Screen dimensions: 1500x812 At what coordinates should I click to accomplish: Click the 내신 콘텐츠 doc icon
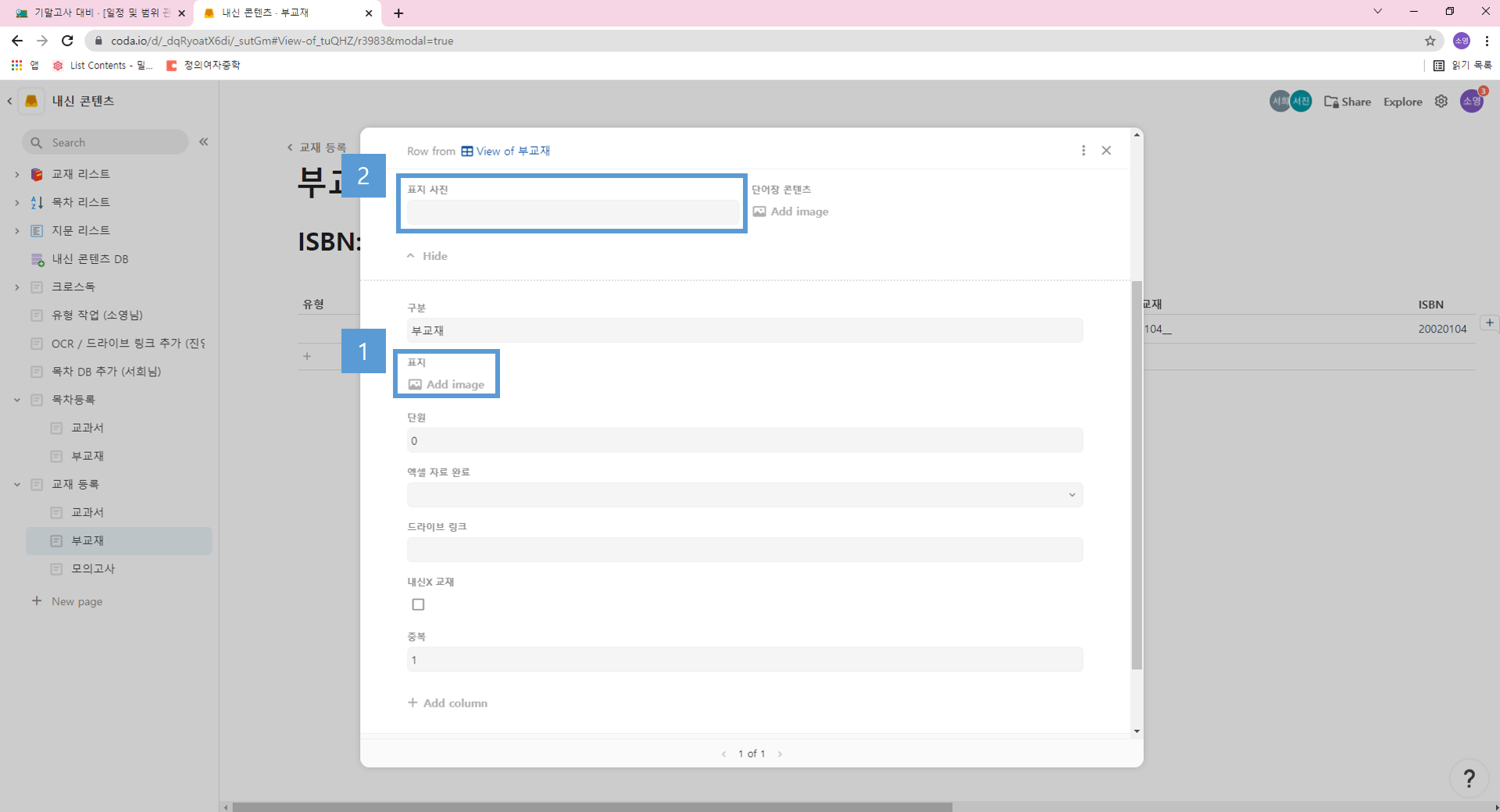click(x=31, y=101)
